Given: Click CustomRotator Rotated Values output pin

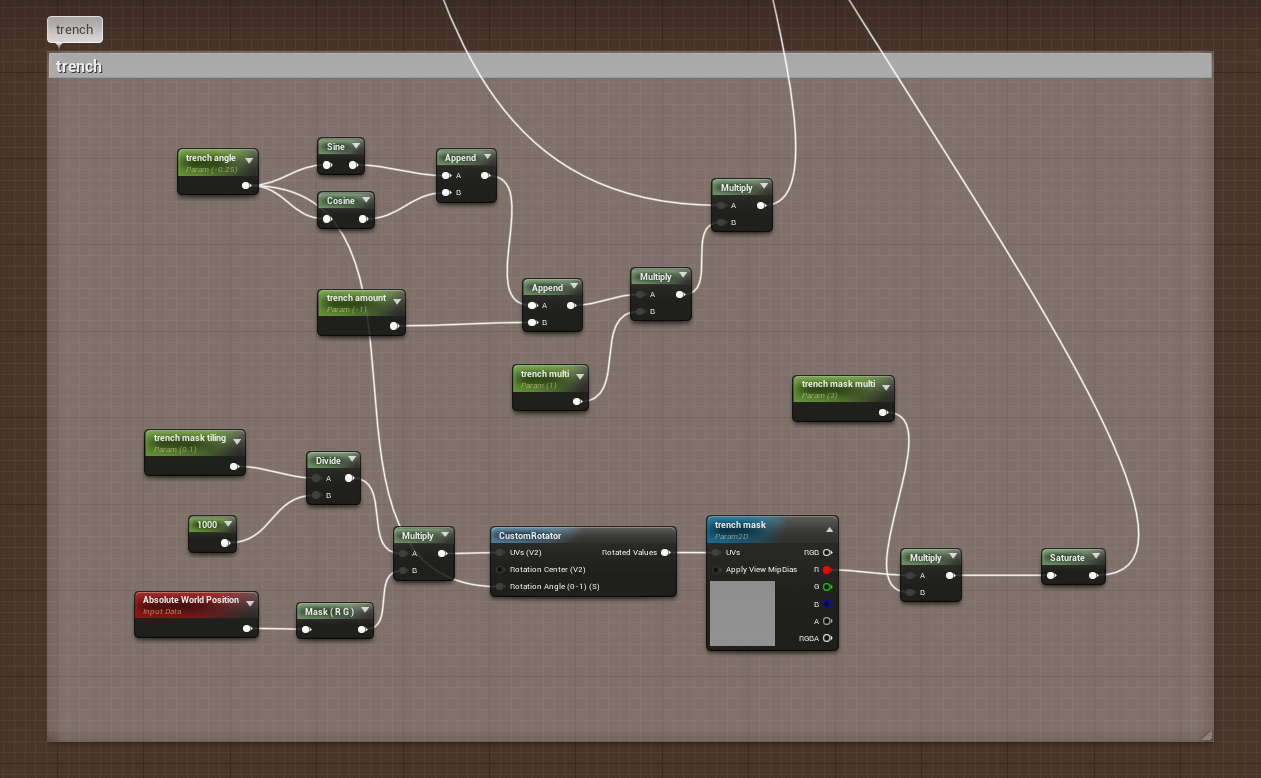Looking at the screenshot, I should click(666, 552).
